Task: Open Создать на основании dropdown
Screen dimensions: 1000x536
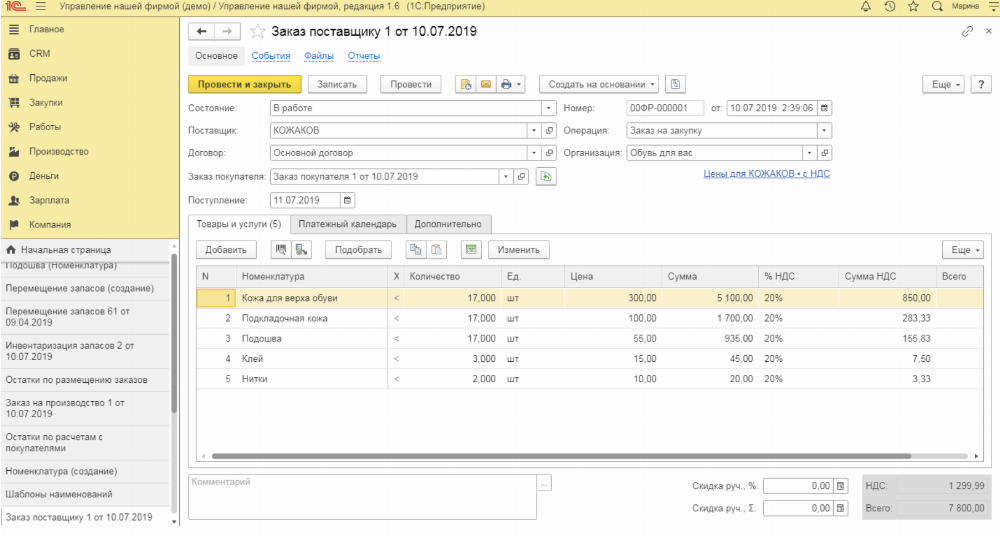Action: tap(600, 84)
